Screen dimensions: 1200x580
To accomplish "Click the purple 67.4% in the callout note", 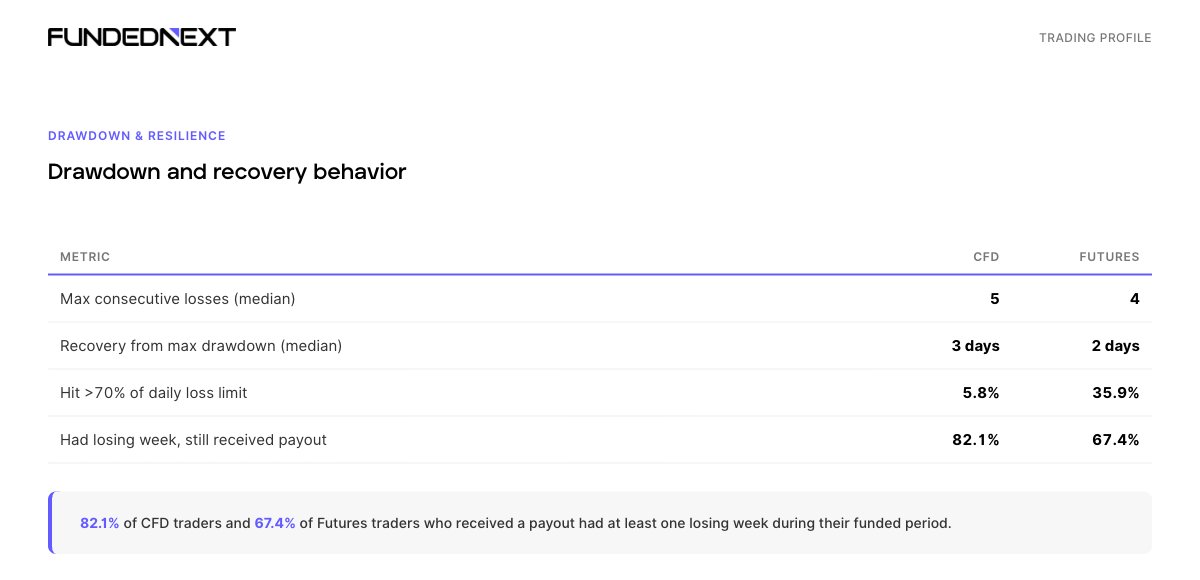I will (x=275, y=523).
